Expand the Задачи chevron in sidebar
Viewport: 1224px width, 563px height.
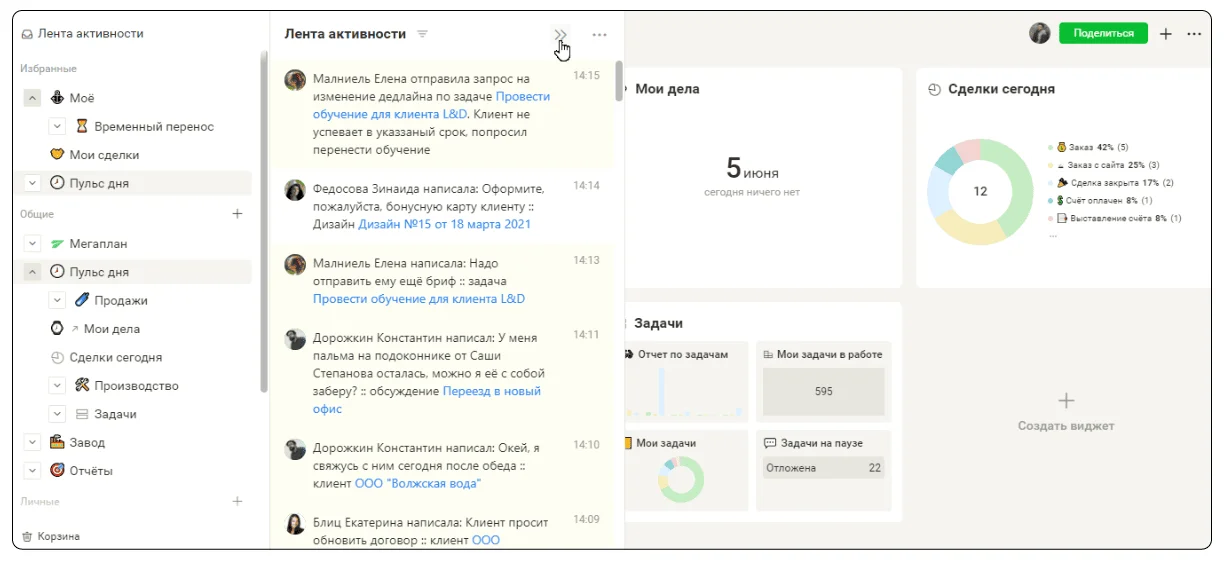57,414
